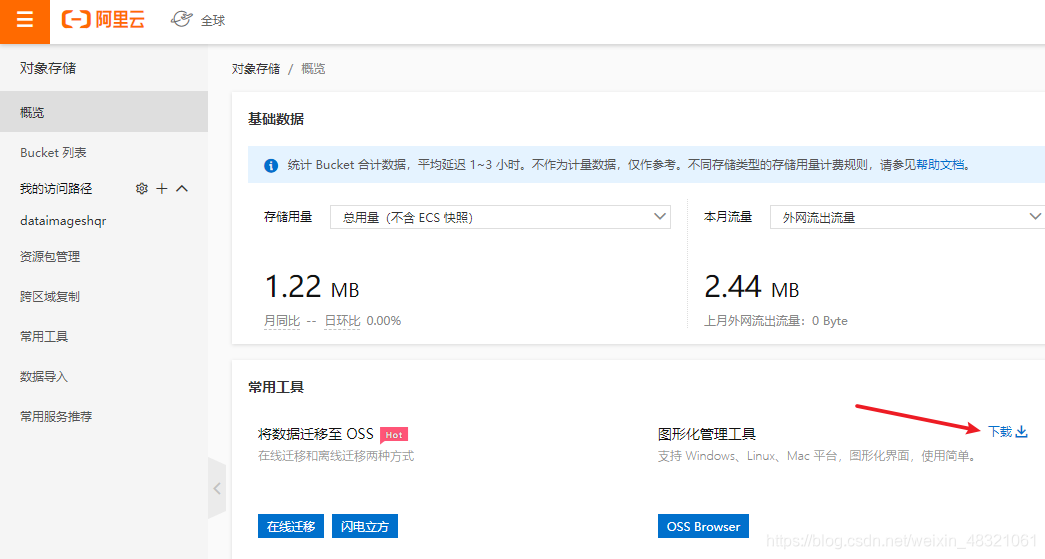The width and height of the screenshot is (1045, 559).
Task: Click the 下载 link for 图形化管理工具
Action: pyautogui.click(x=1000, y=432)
